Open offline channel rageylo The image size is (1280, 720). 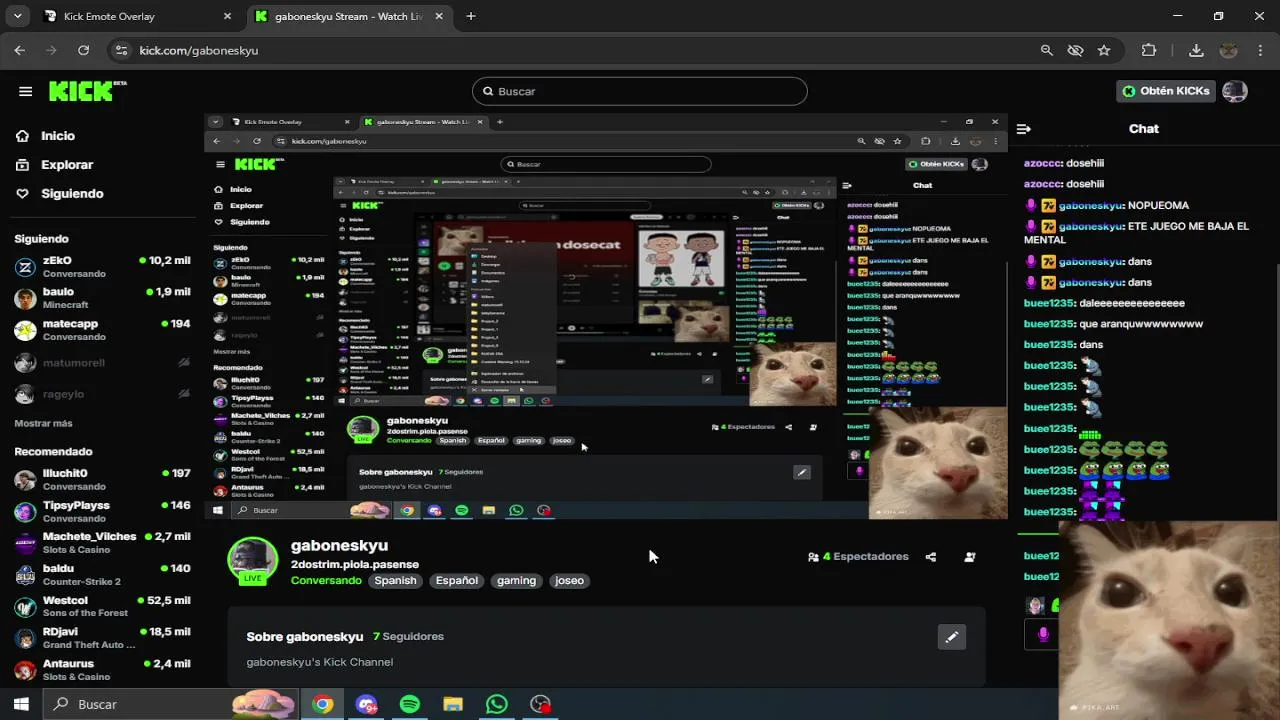(x=102, y=394)
